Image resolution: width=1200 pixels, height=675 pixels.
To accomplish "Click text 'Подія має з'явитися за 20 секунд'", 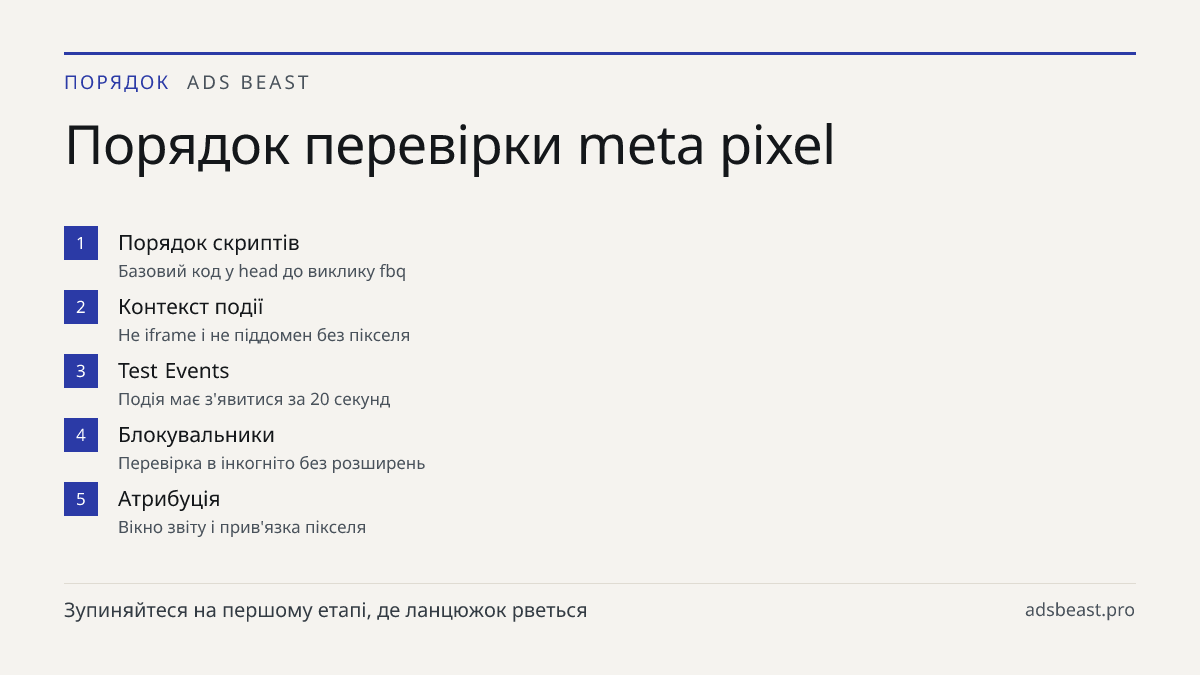I will coord(254,399).
